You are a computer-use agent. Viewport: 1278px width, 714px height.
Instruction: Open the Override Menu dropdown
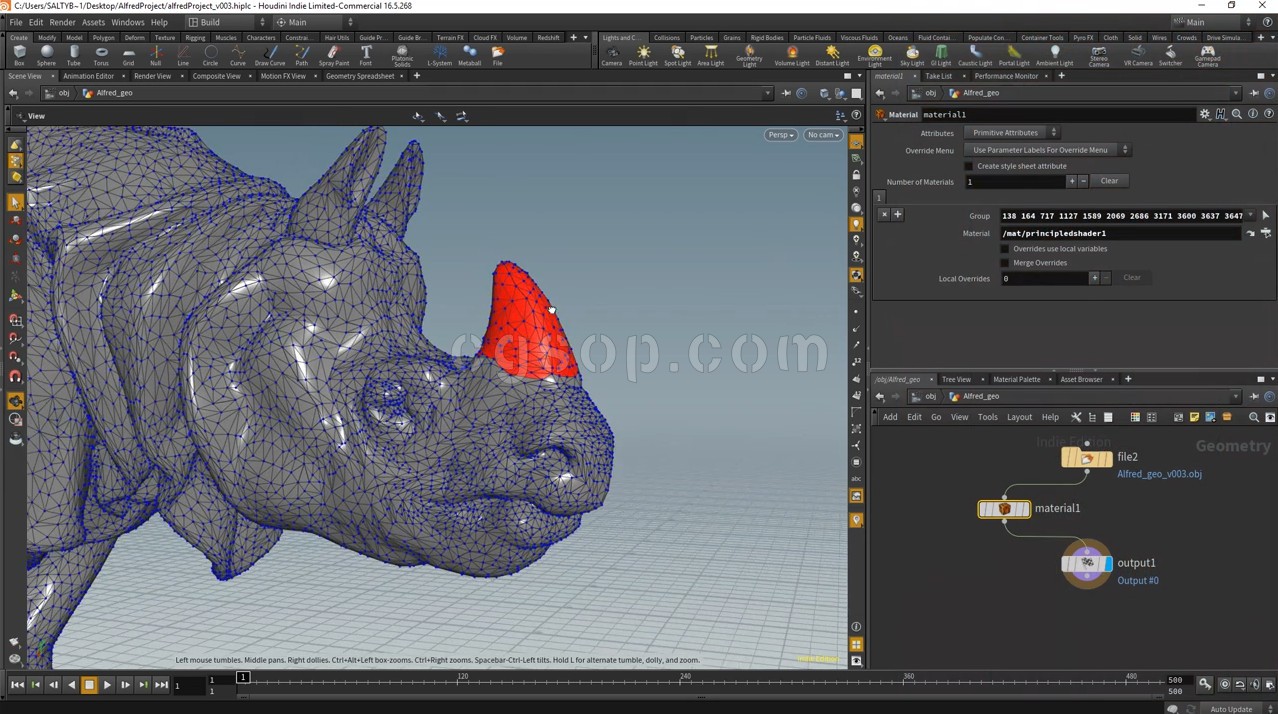pos(1047,150)
